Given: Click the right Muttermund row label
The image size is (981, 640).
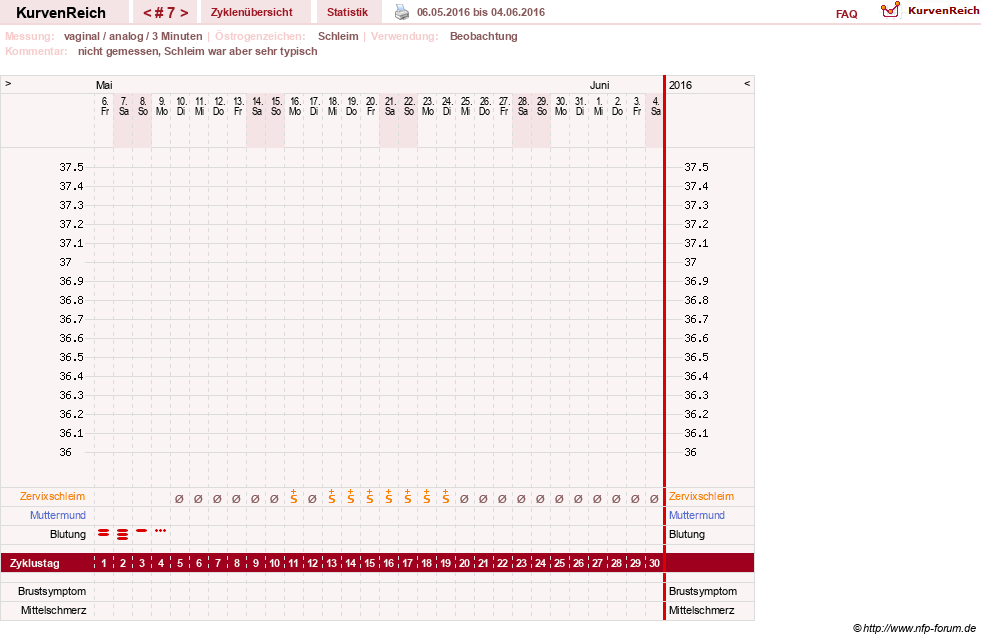Looking at the screenshot, I should coord(696,515).
